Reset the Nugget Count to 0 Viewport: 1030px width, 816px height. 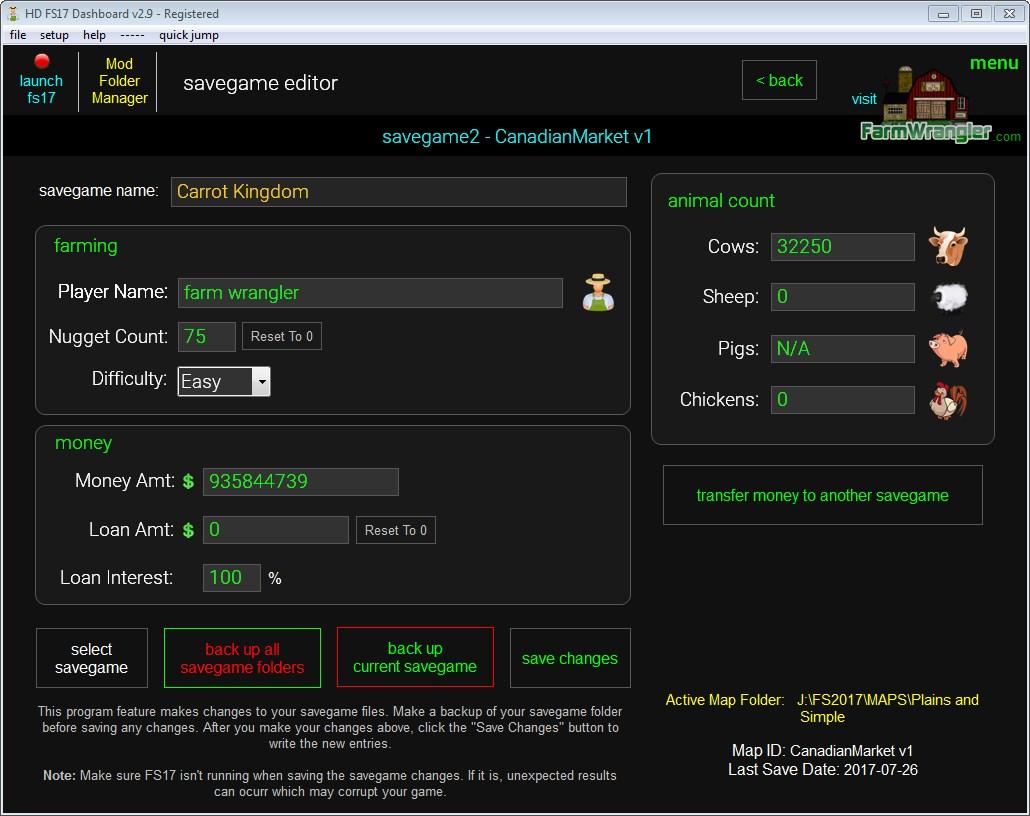tap(281, 337)
